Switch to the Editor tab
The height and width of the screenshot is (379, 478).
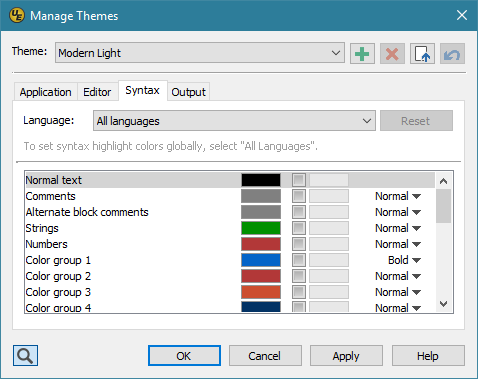tap(97, 92)
